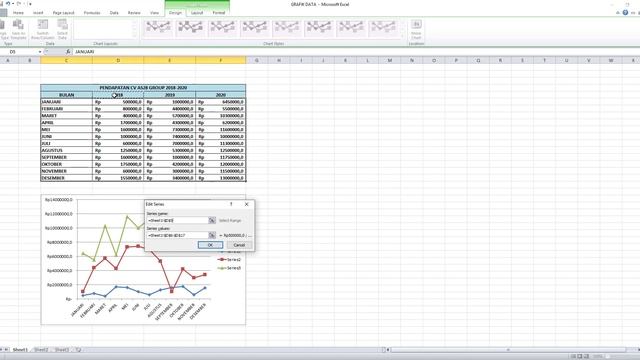Click the Save As Template icon
Screen dimensions: 640x360
pos(18,29)
